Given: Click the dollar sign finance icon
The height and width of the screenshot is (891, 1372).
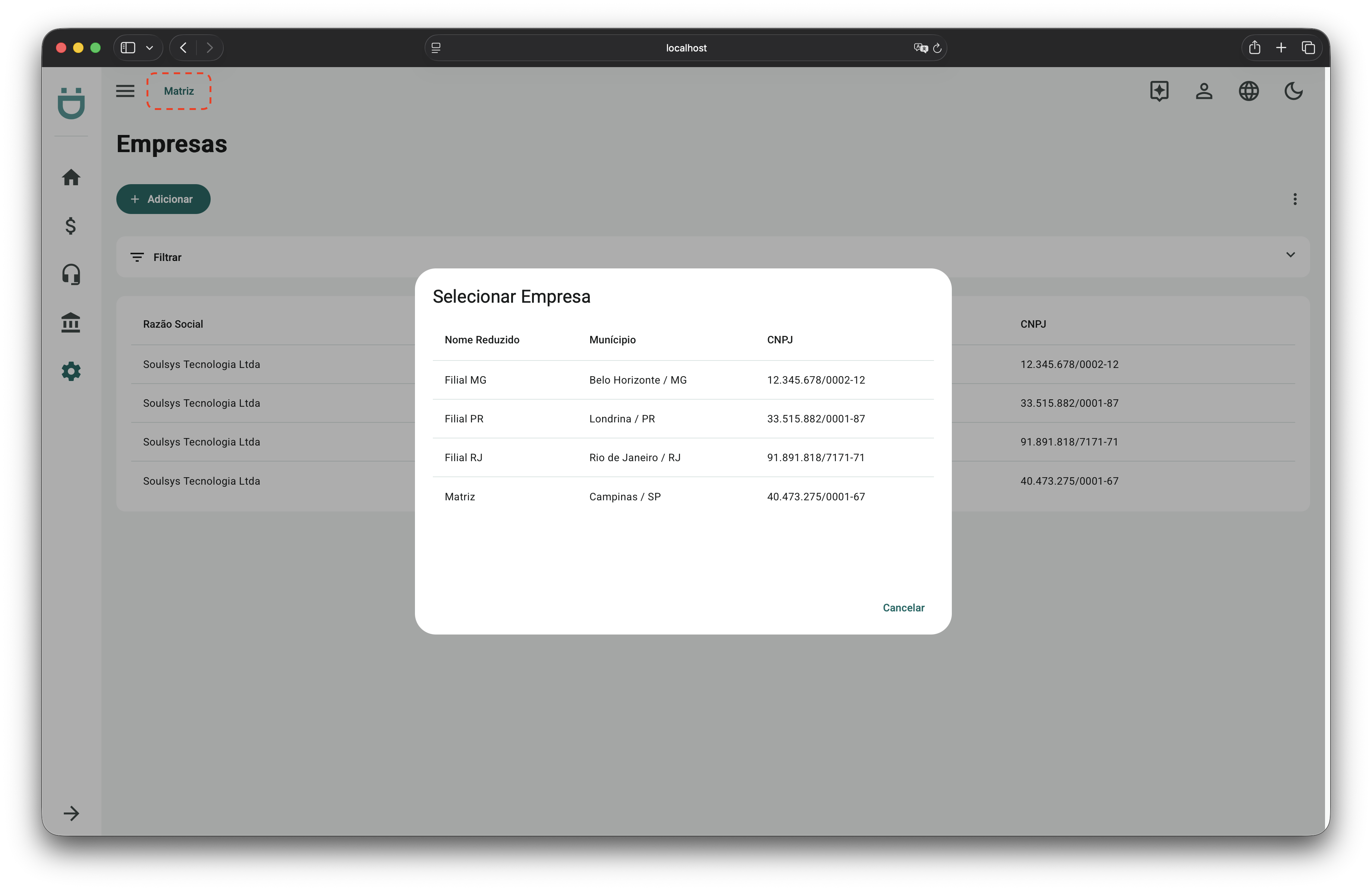Looking at the screenshot, I should pyautogui.click(x=71, y=226).
